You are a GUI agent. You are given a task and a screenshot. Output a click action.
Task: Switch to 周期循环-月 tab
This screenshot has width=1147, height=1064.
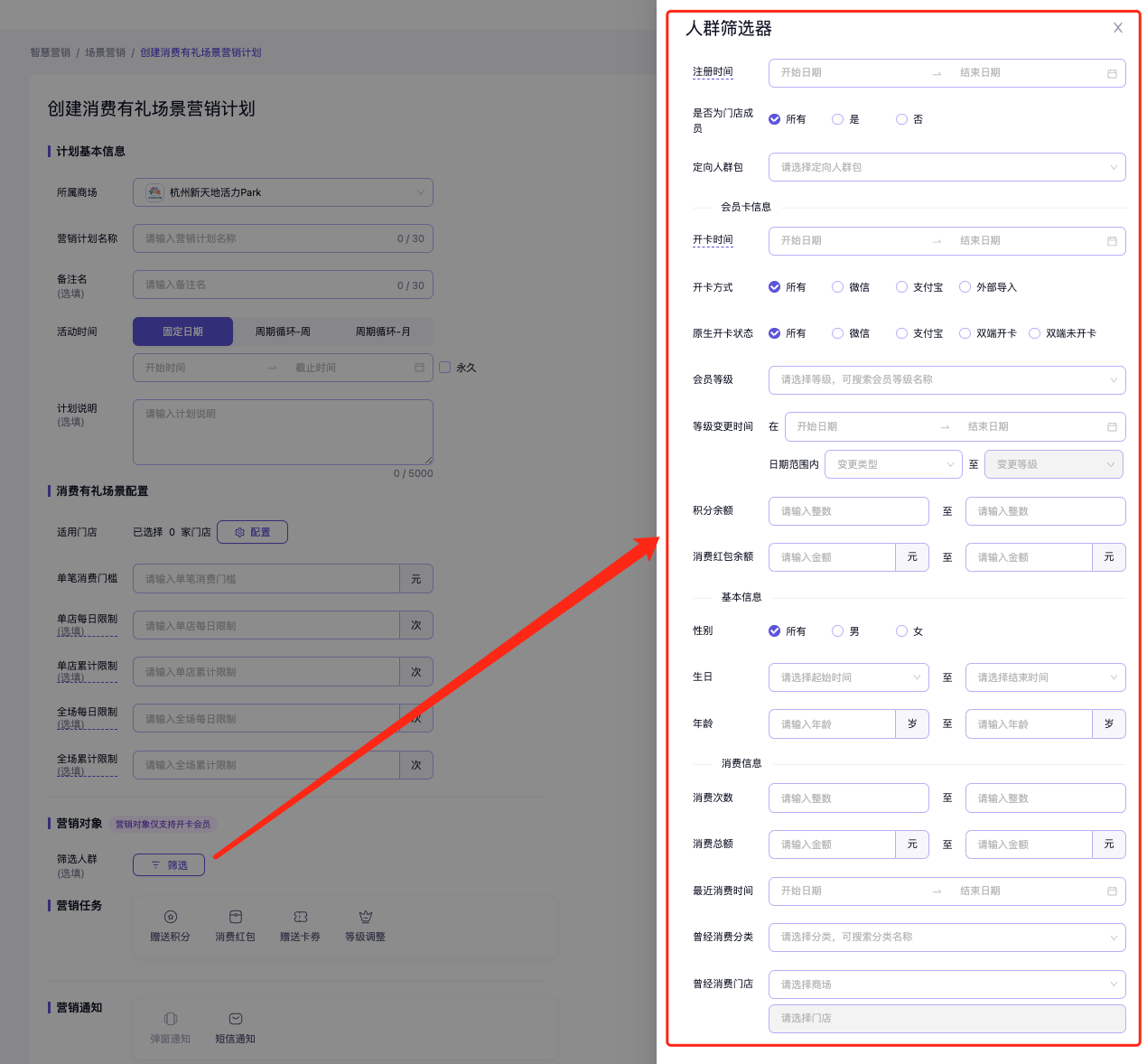(x=383, y=331)
